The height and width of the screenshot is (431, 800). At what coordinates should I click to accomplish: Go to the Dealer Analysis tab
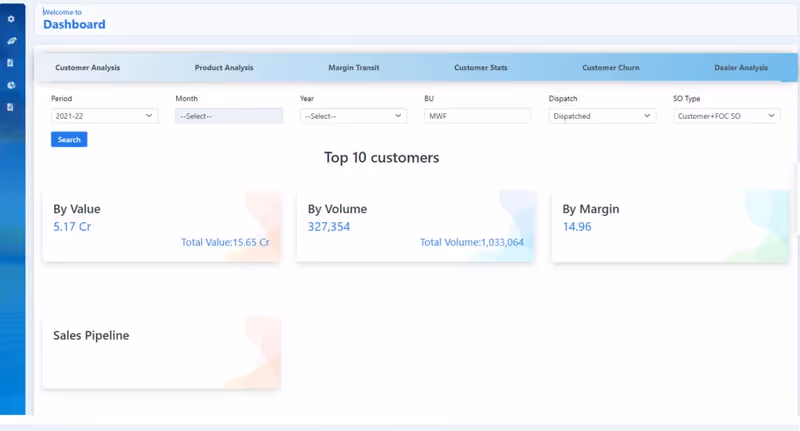[x=741, y=67]
